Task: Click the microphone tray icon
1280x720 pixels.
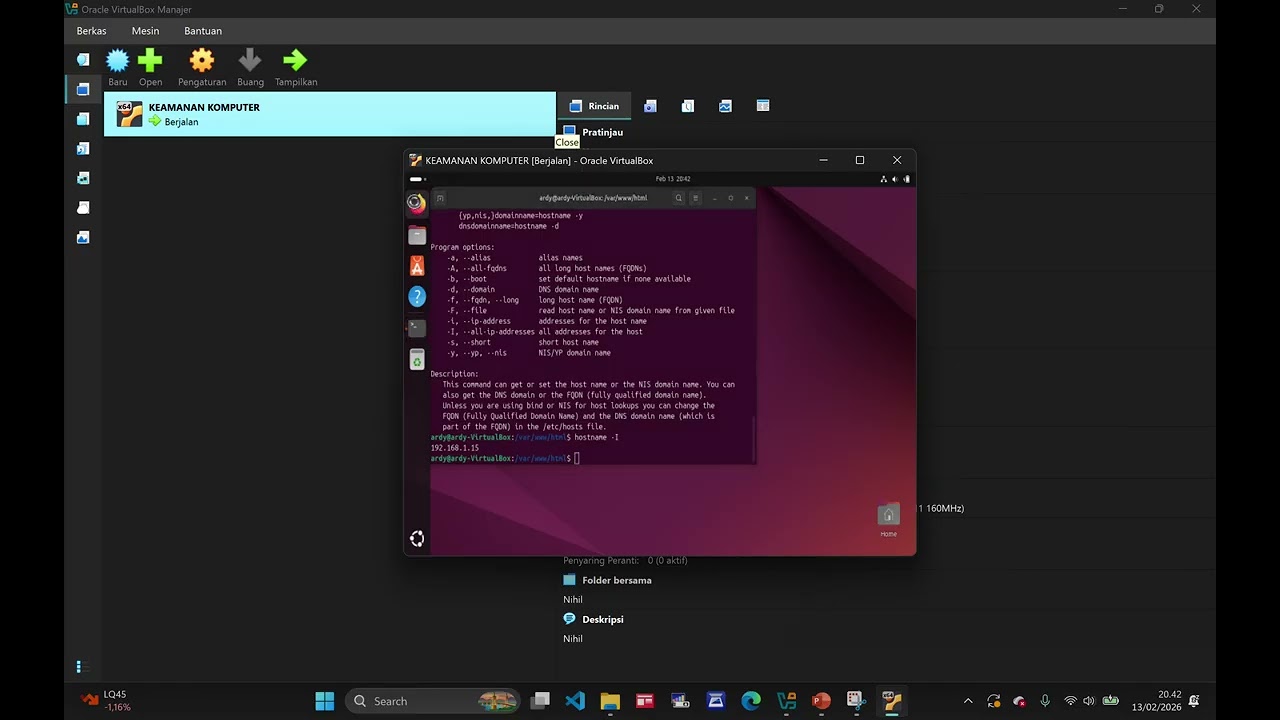Action: pyautogui.click(x=1045, y=701)
